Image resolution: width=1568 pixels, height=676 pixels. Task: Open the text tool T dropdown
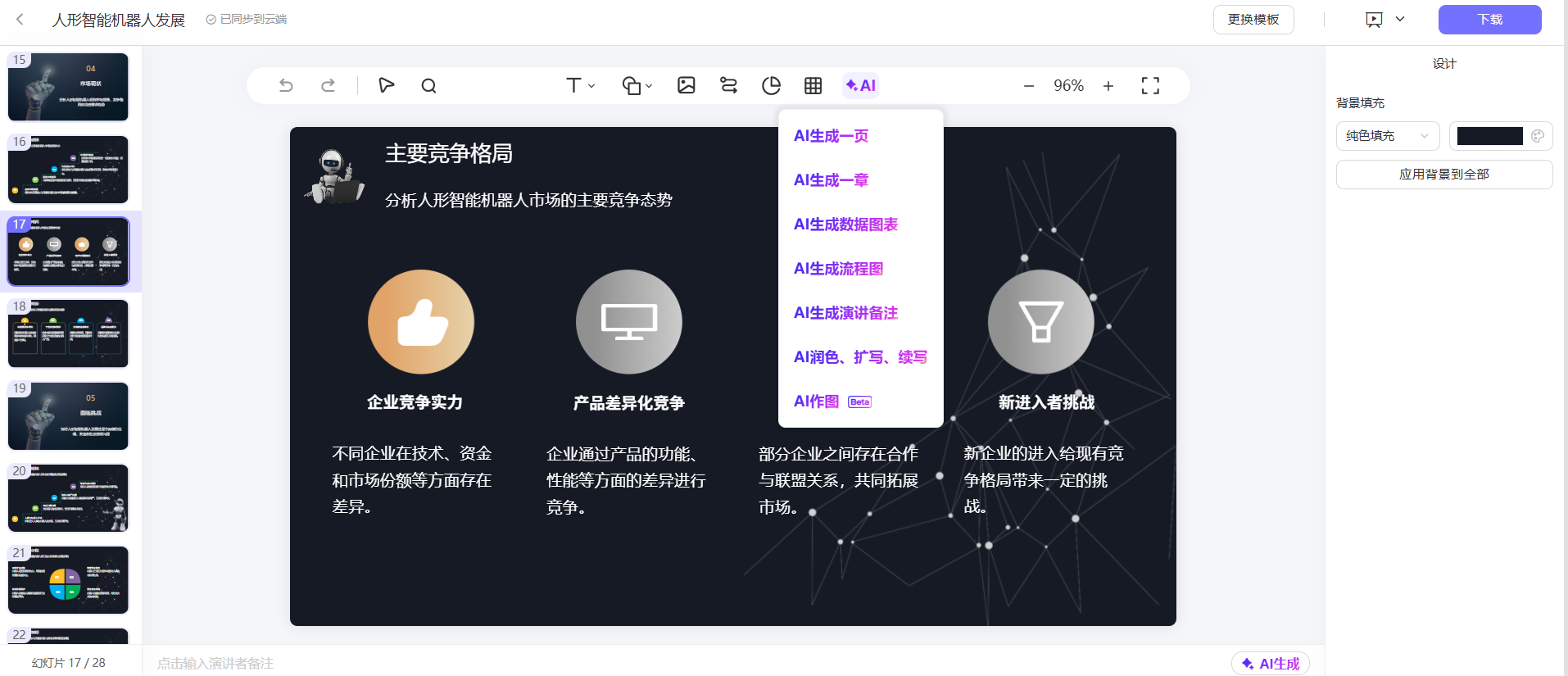(x=580, y=85)
